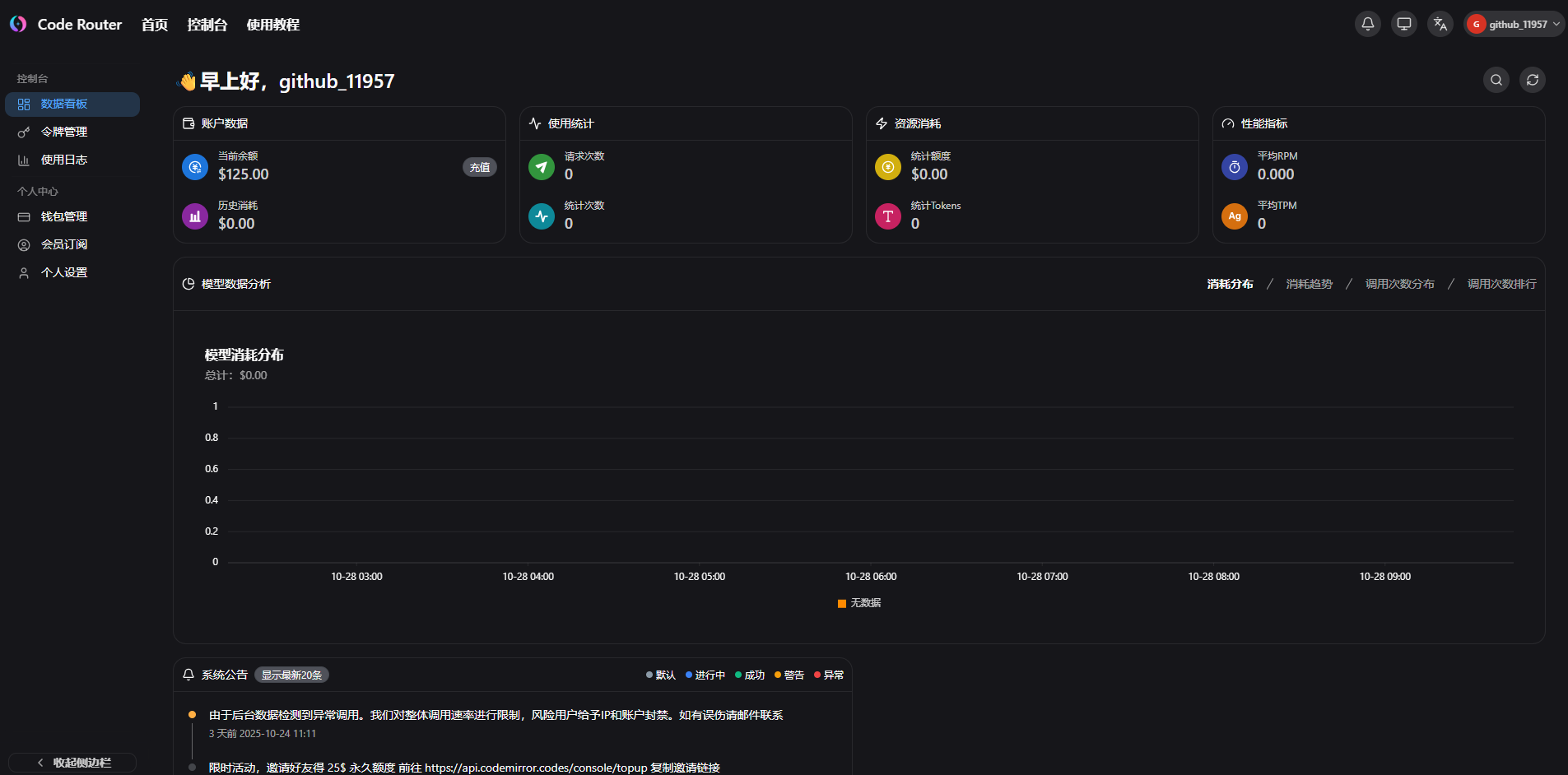Click the red 异常 status legend

829,675
